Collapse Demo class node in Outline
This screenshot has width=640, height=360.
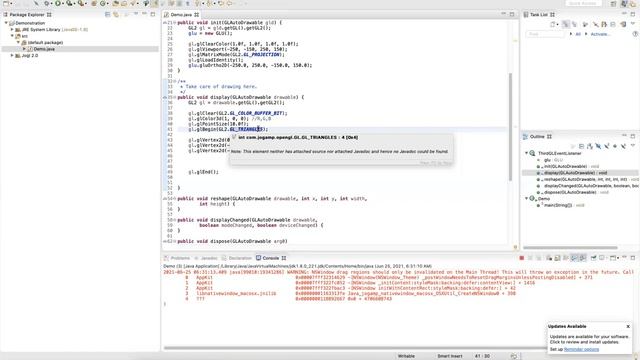coord(527,198)
